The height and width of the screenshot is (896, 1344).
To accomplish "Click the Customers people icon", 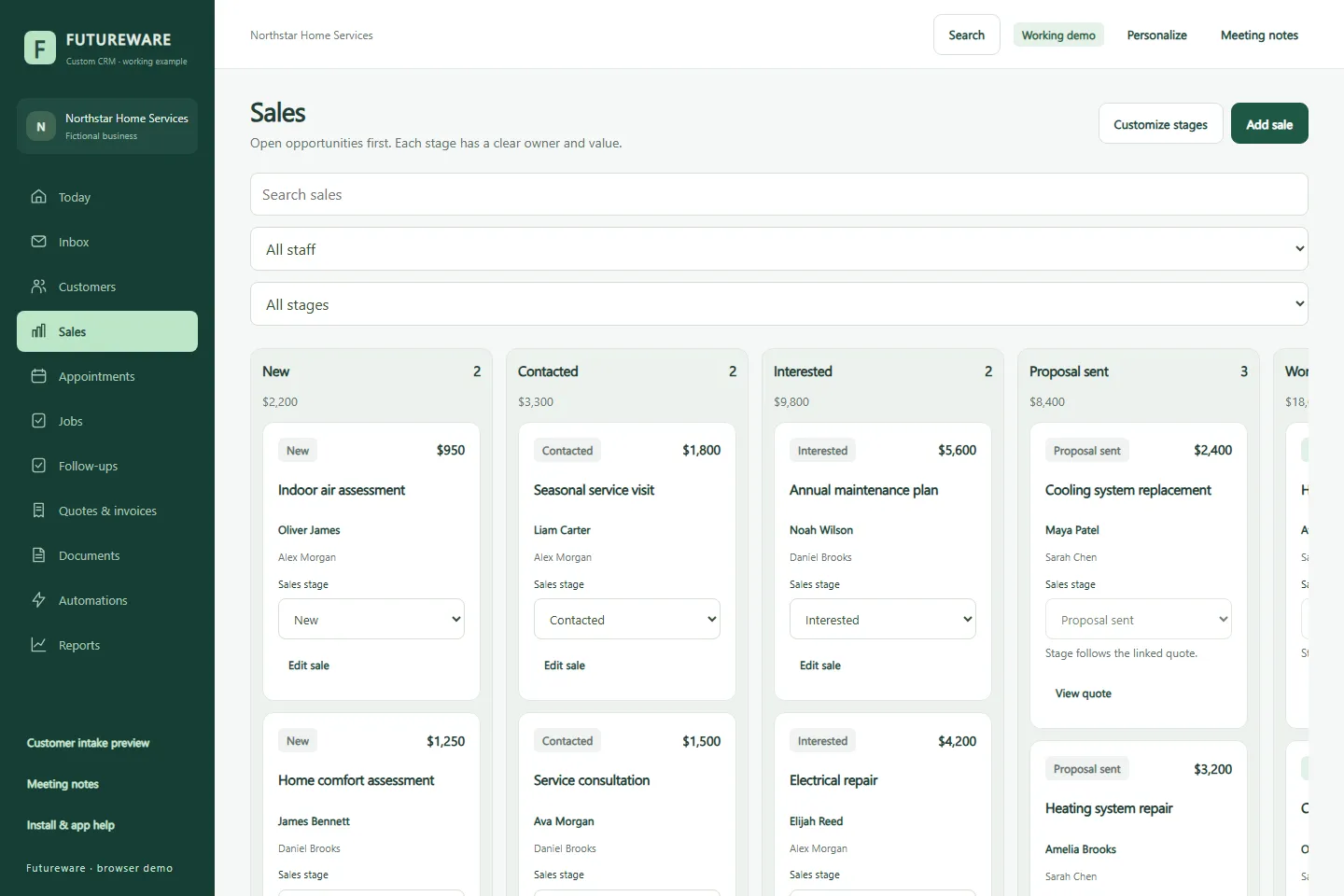I will pyautogui.click(x=38, y=287).
